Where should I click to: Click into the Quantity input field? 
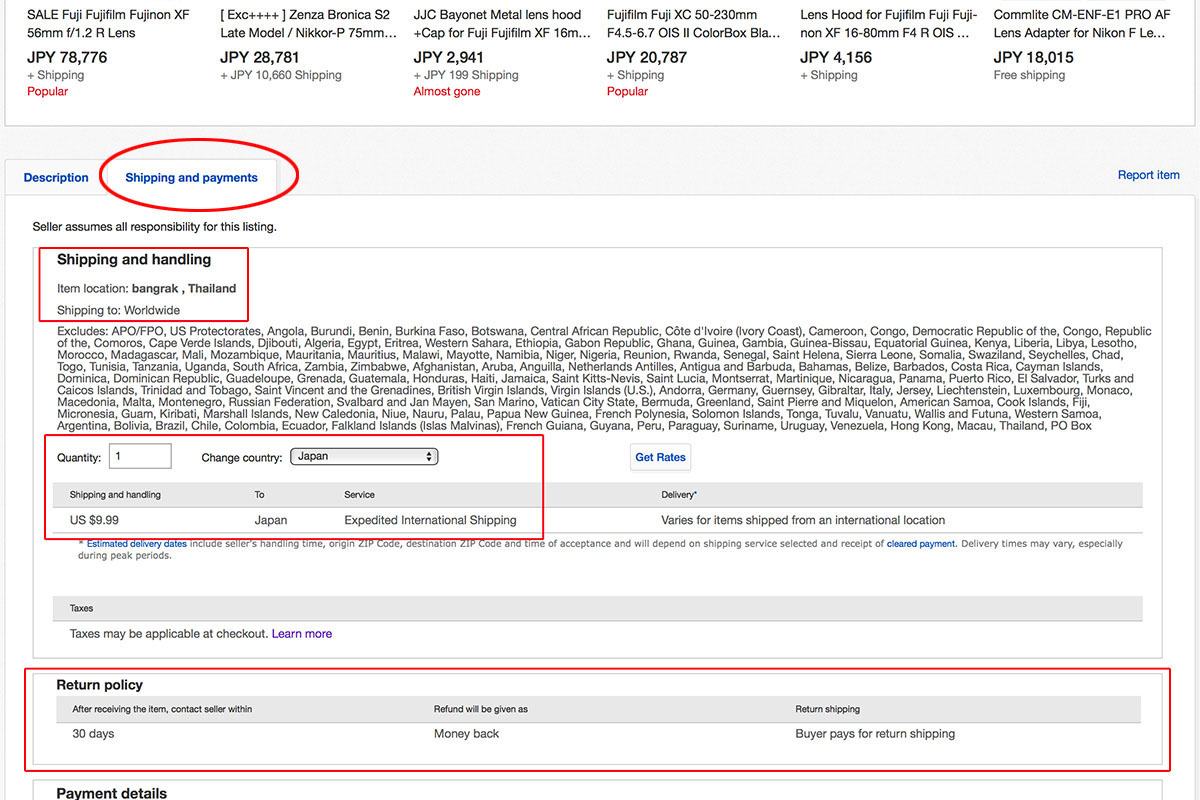tap(140, 457)
